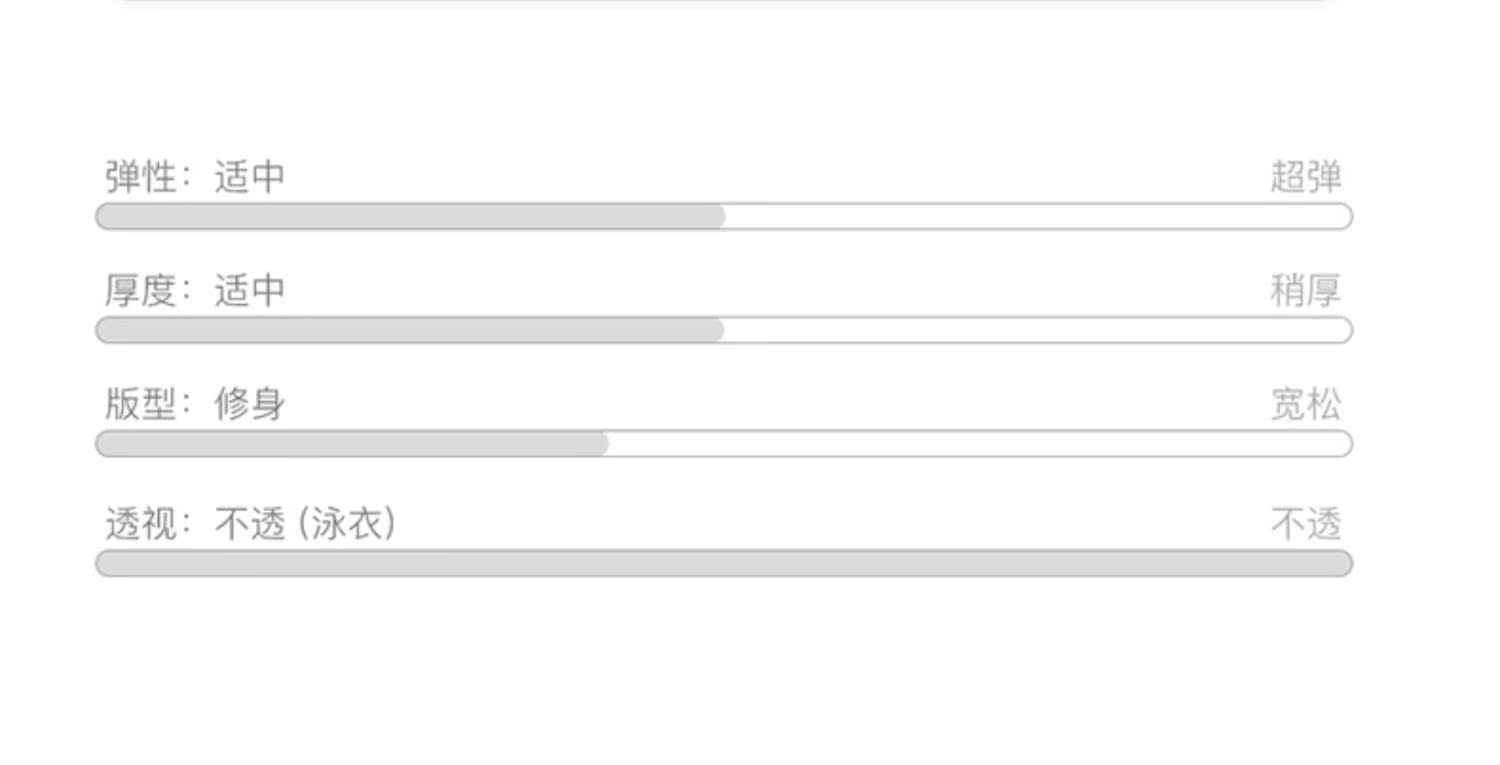The height and width of the screenshot is (765, 1500).
Task: Select the 宽松 label
Action: (1305, 405)
